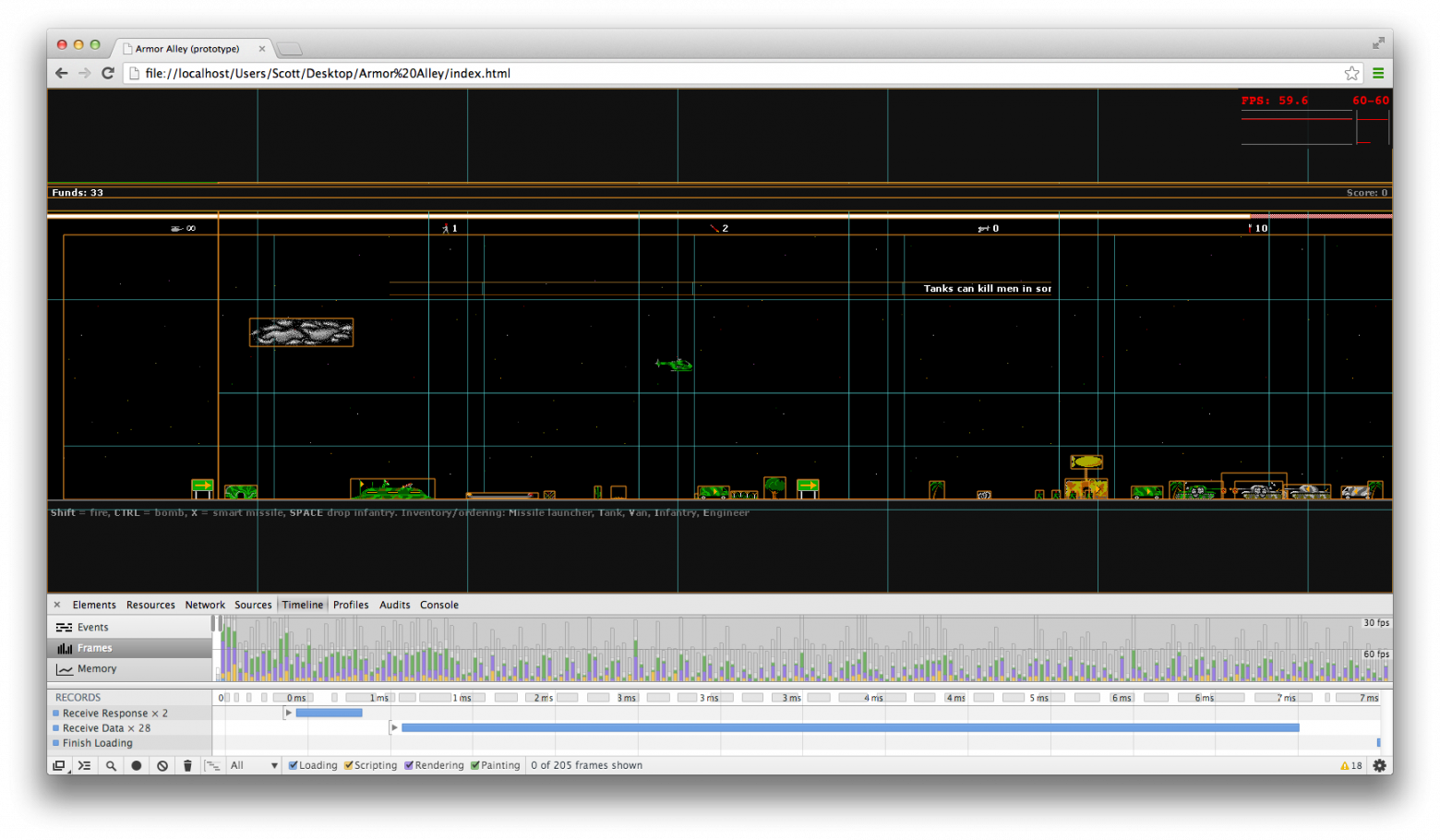Uncheck the Scripting filter checkbox
This screenshot has height=840, width=1440.
[349, 765]
